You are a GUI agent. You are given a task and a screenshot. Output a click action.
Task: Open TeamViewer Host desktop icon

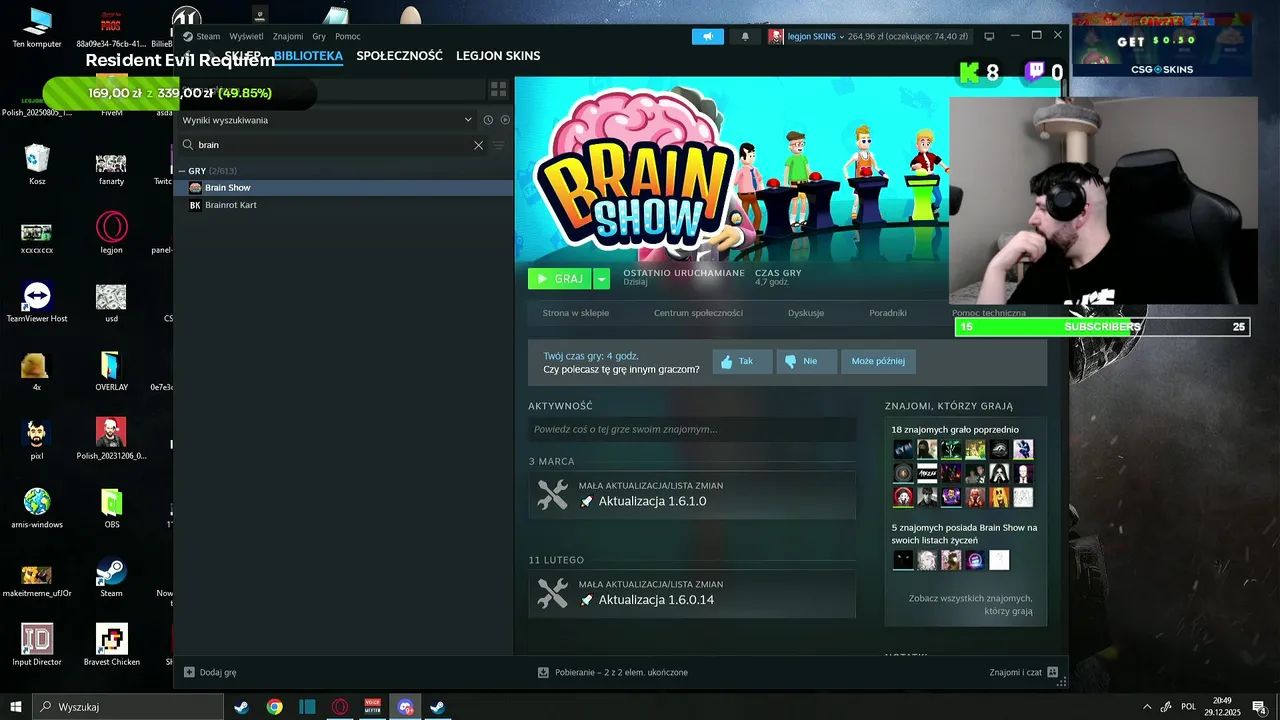pos(37,302)
